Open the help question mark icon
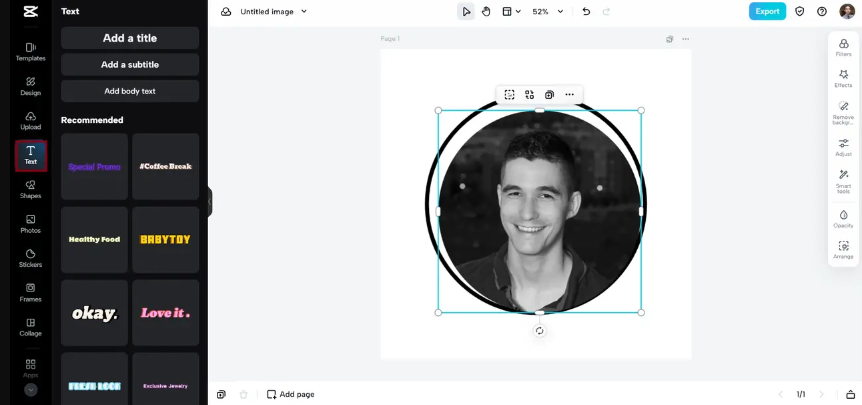 (822, 12)
